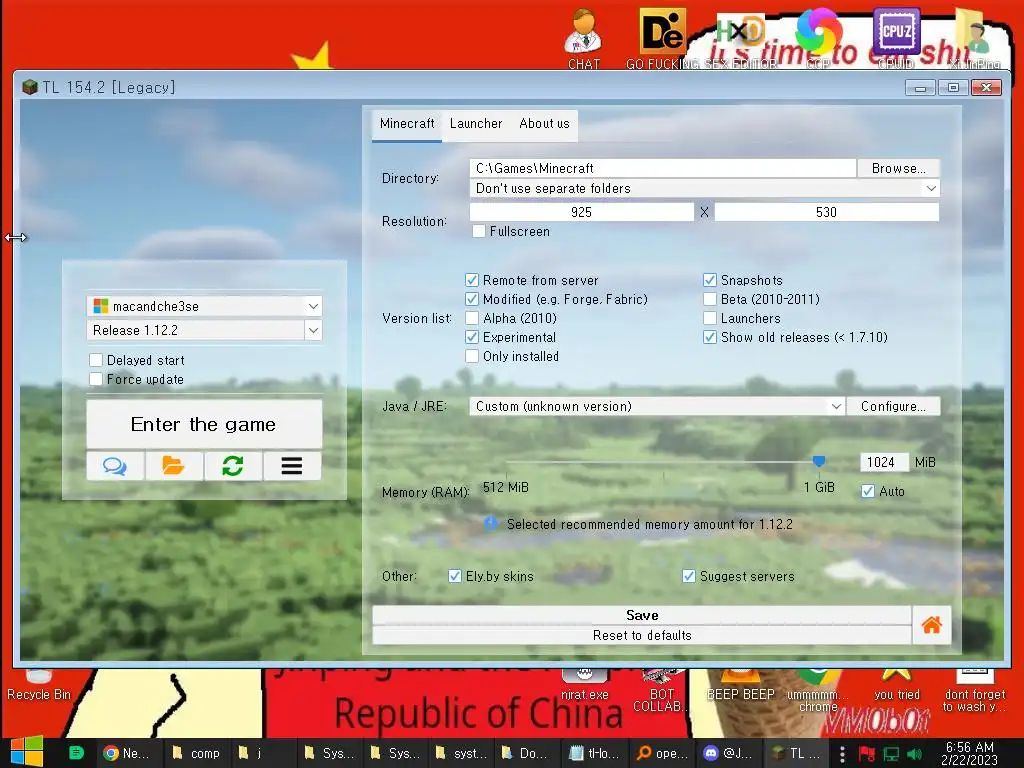This screenshot has width=1024, height=768.
Task: Click the resolution width field 925
Action: (x=581, y=212)
